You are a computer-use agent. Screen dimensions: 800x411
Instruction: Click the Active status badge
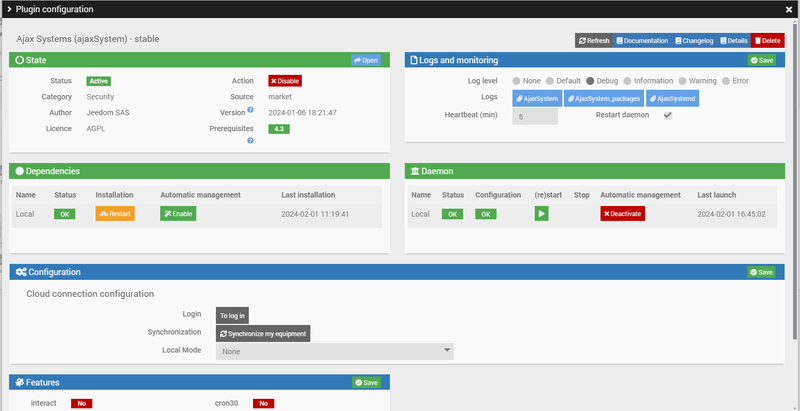(x=98, y=81)
